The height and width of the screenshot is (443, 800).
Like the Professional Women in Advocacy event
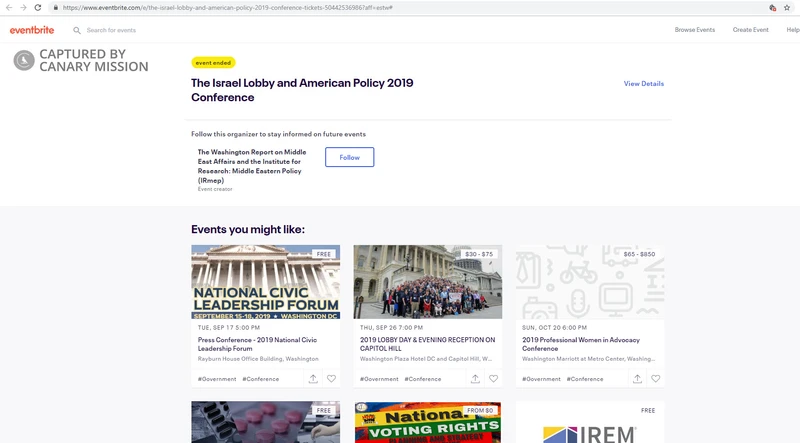656,379
